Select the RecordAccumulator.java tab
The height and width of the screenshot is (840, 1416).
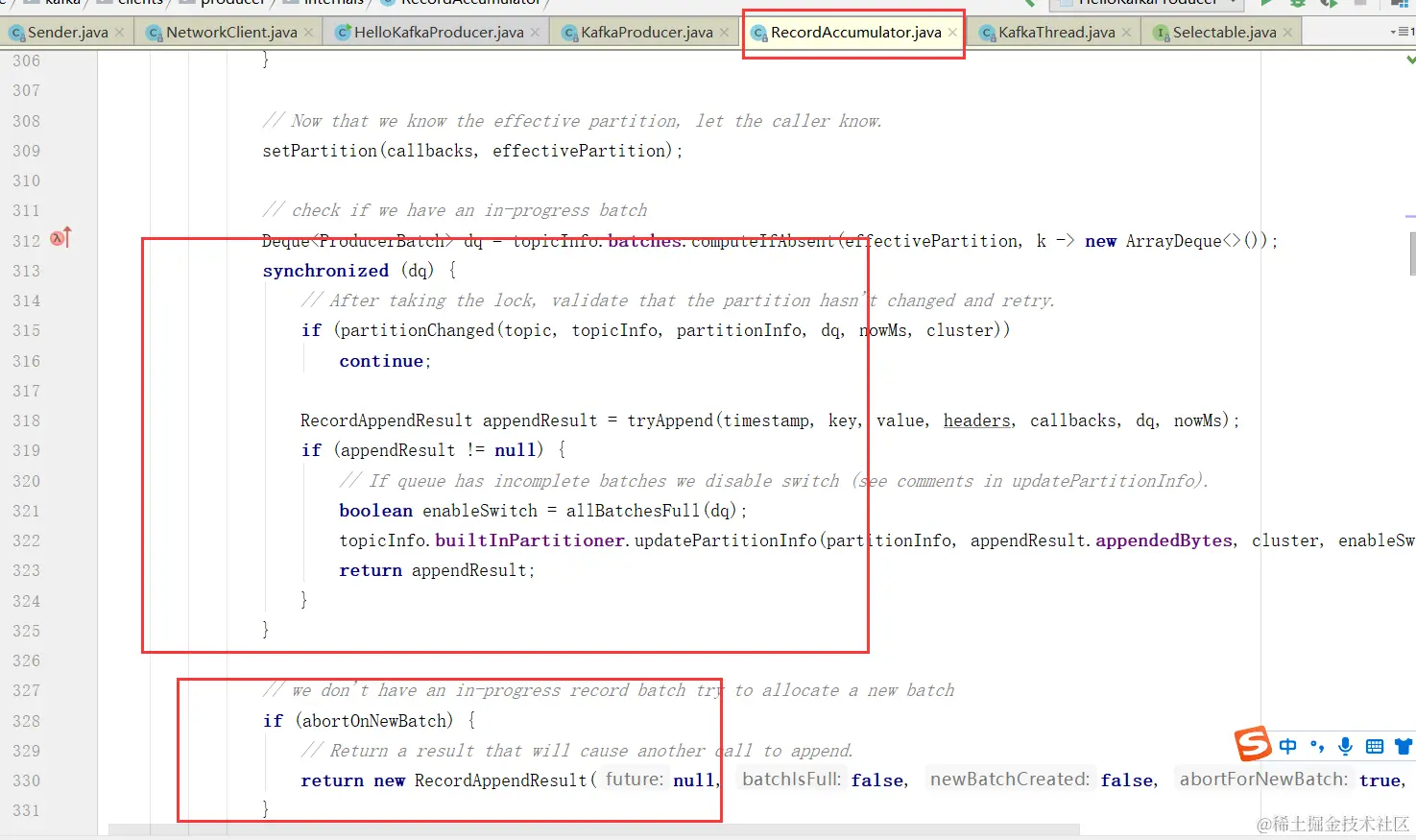tap(855, 33)
